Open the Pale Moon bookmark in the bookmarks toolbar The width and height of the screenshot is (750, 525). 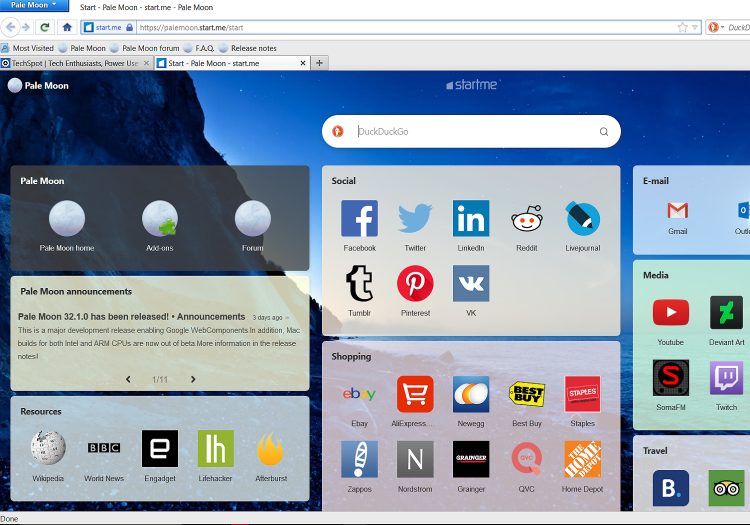tap(82, 48)
